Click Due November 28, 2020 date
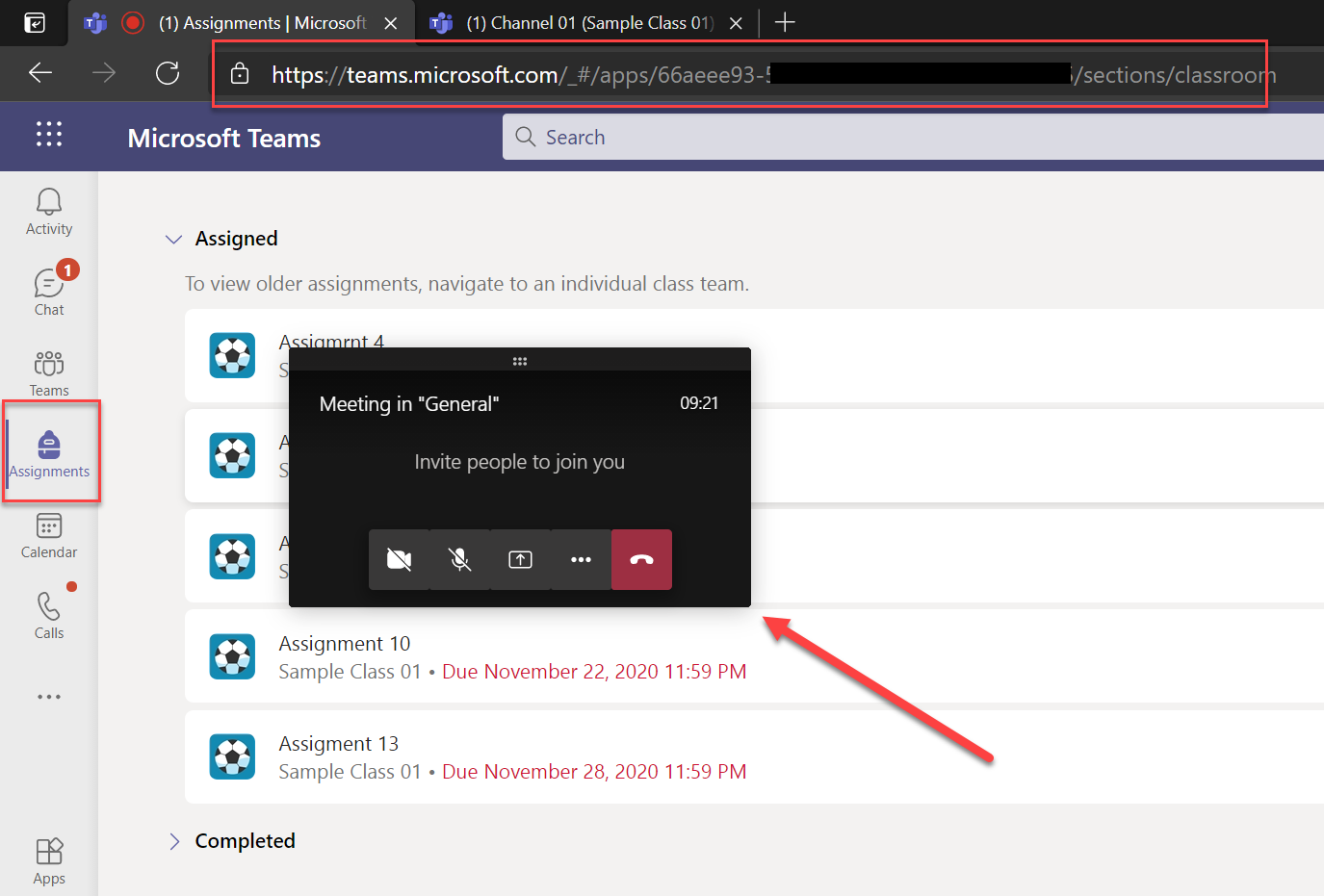The width and height of the screenshot is (1324, 896). tap(594, 772)
